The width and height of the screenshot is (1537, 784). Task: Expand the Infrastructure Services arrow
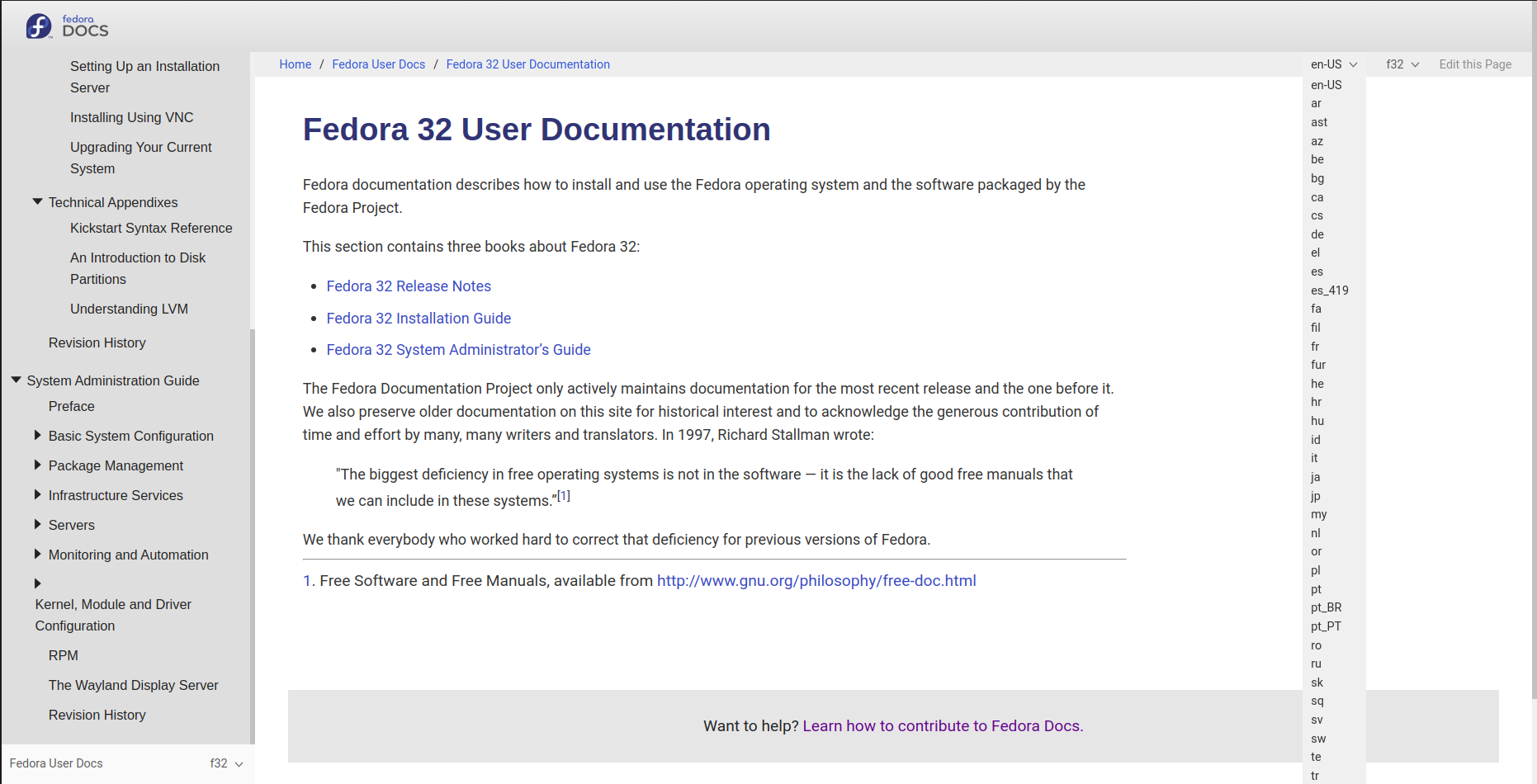[37, 494]
